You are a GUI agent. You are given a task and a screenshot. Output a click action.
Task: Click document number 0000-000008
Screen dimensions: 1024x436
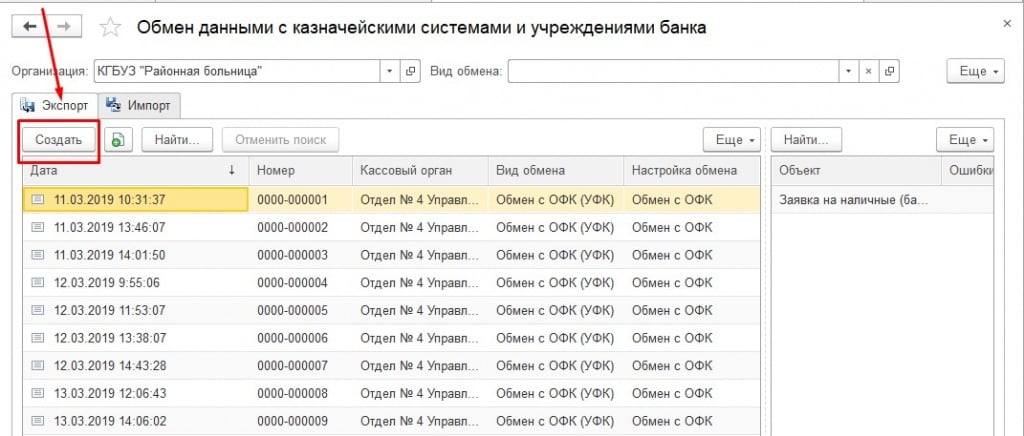[x=293, y=394]
